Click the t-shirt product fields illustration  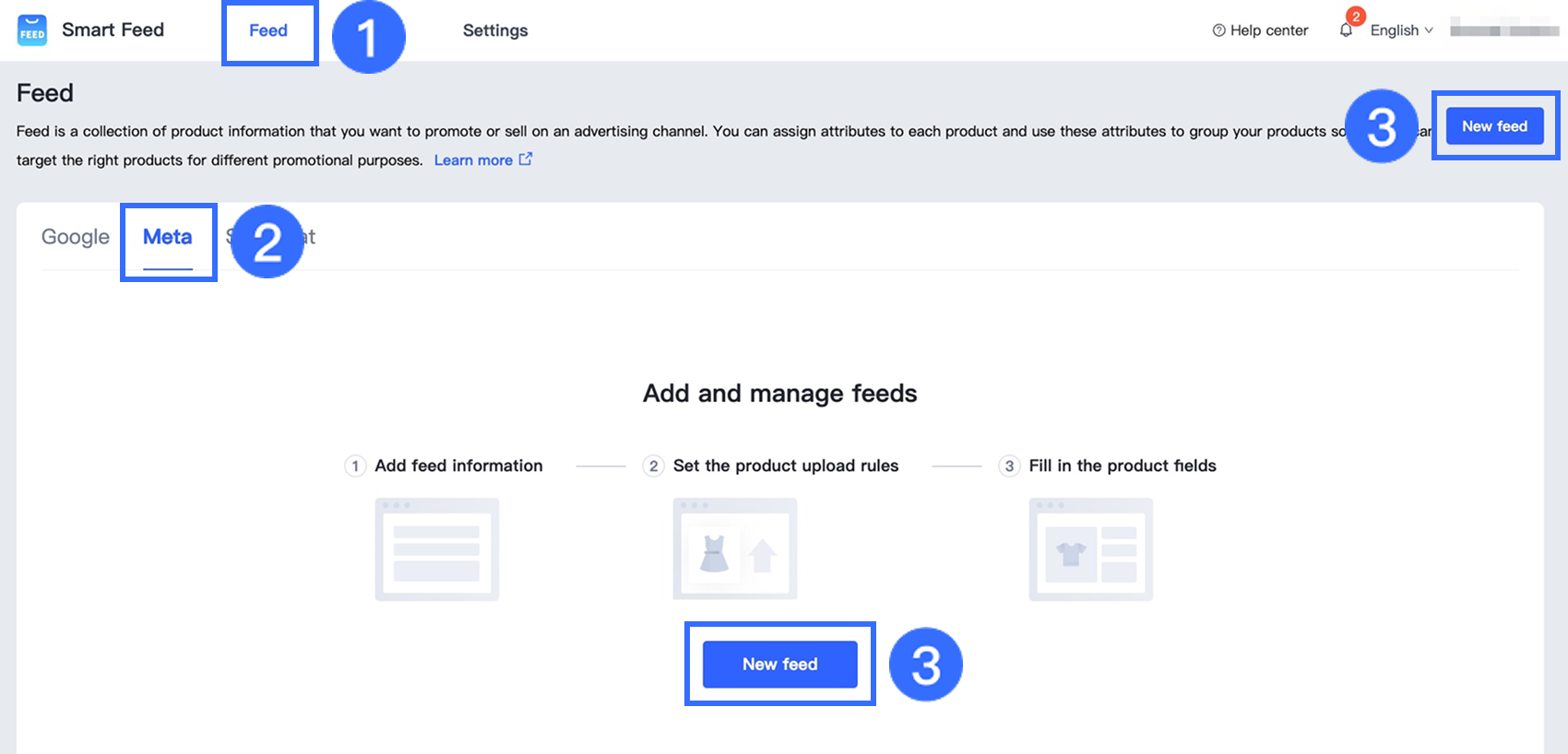(1090, 549)
